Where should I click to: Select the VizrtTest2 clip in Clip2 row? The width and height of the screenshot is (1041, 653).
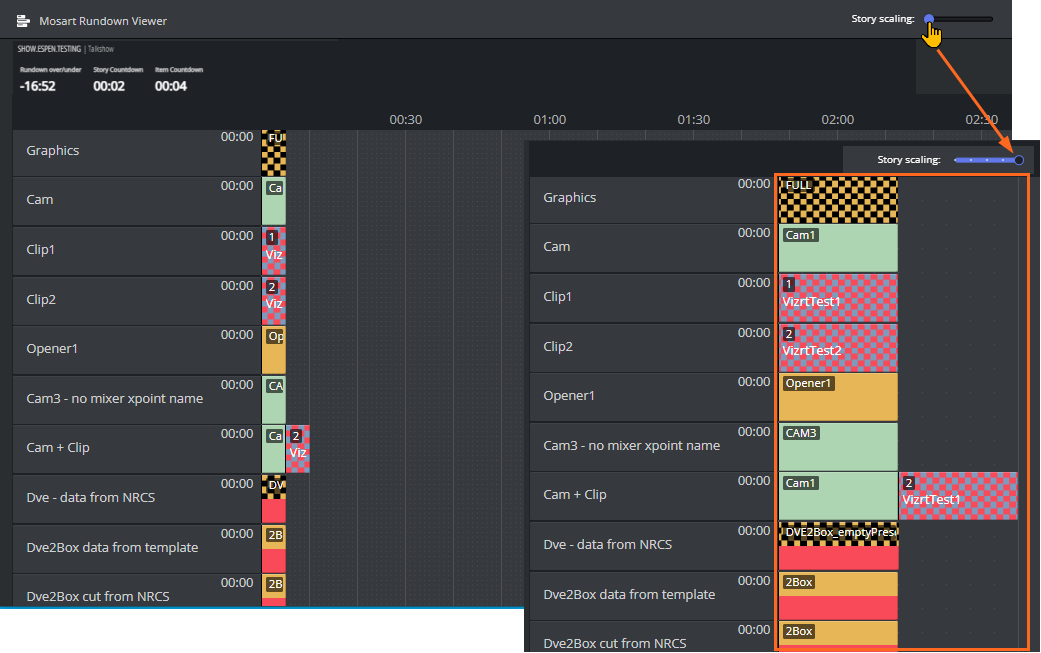click(x=837, y=347)
